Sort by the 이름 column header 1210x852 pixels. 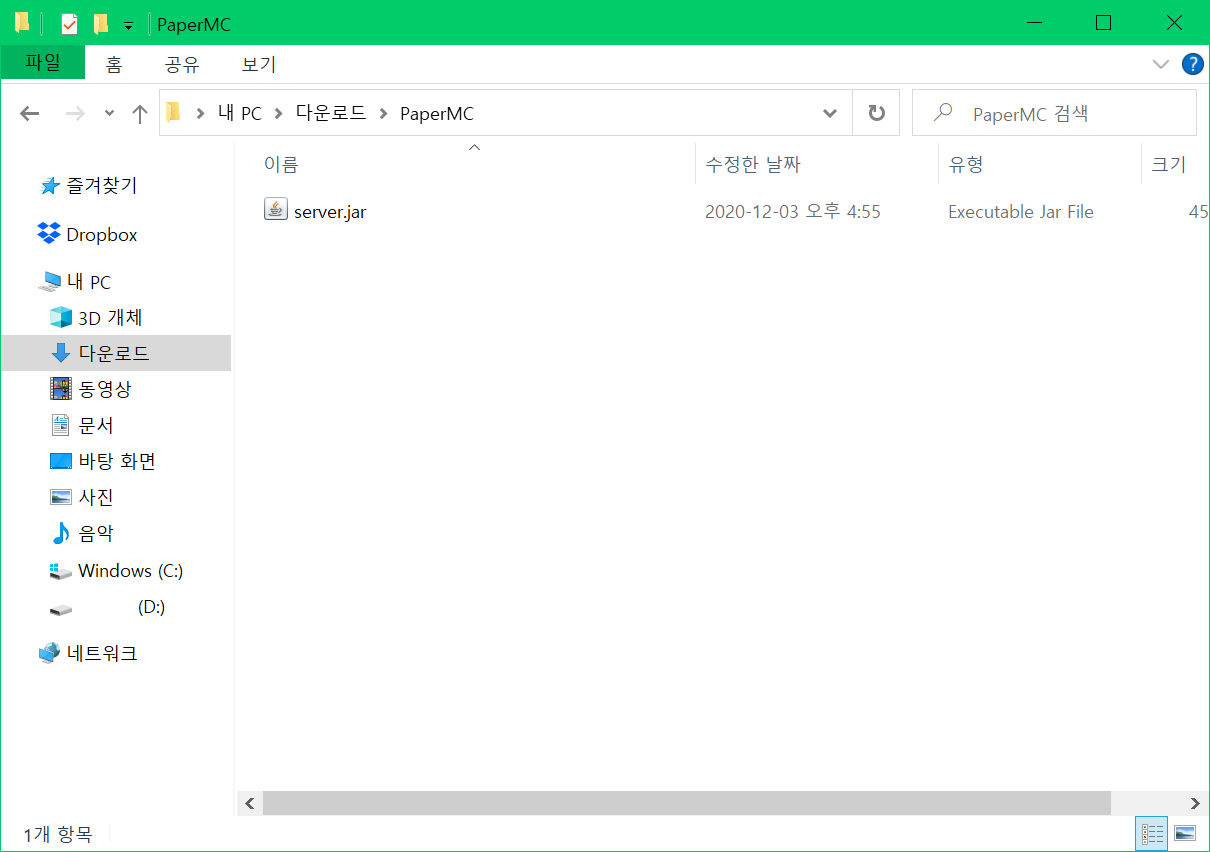pos(280,164)
